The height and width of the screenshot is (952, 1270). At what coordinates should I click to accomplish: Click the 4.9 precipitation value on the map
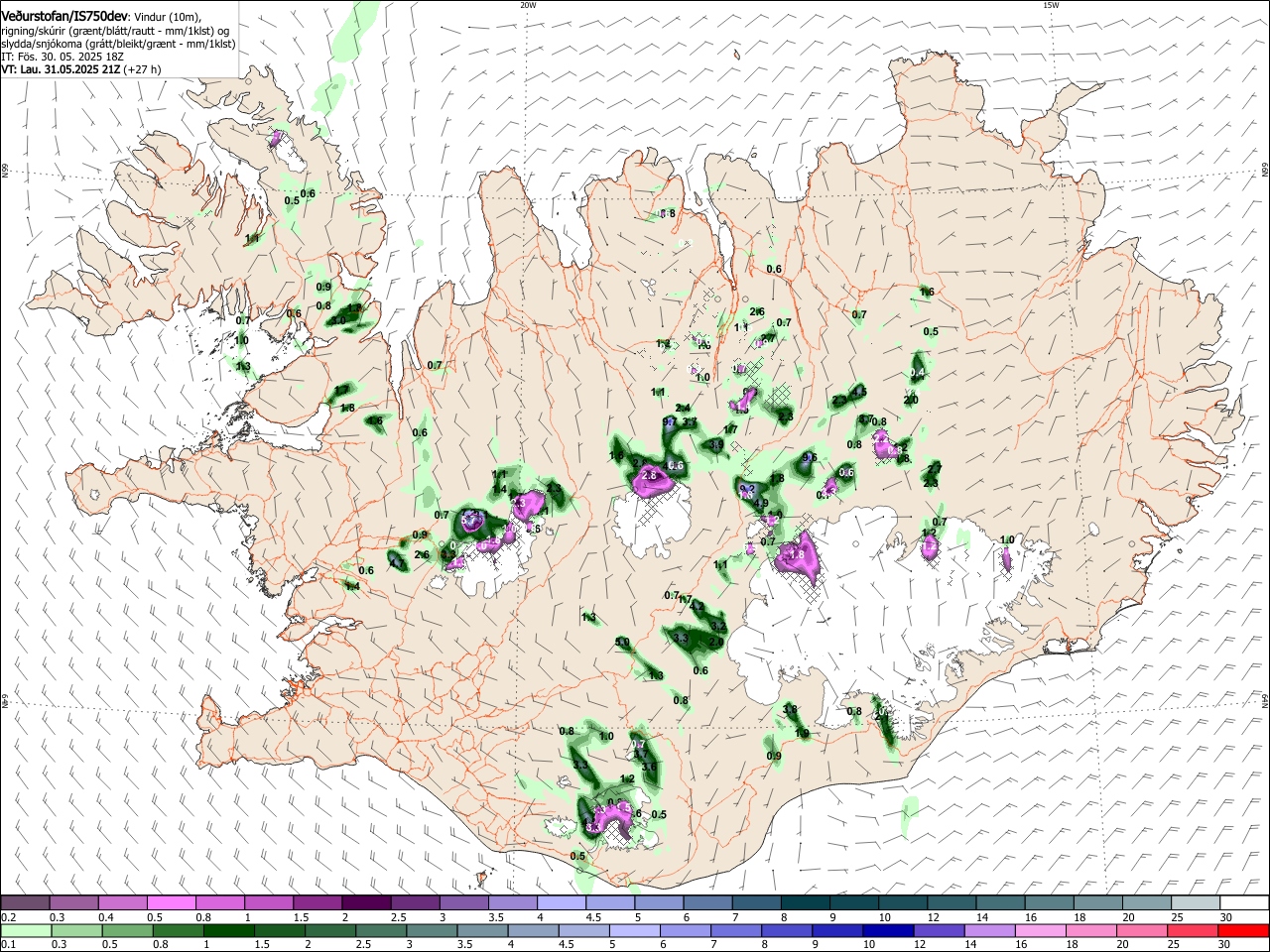coord(761,504)
